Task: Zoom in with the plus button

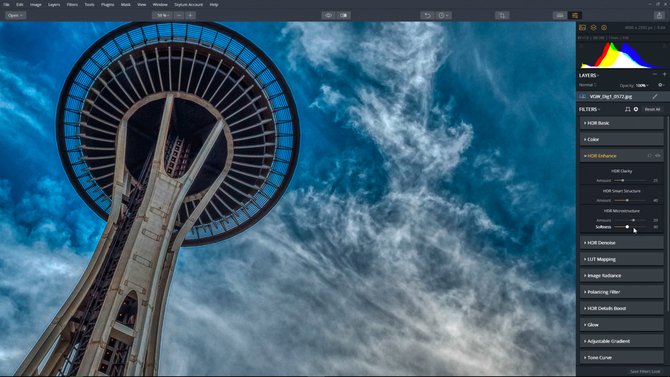Action: click(x=191, y=15)
